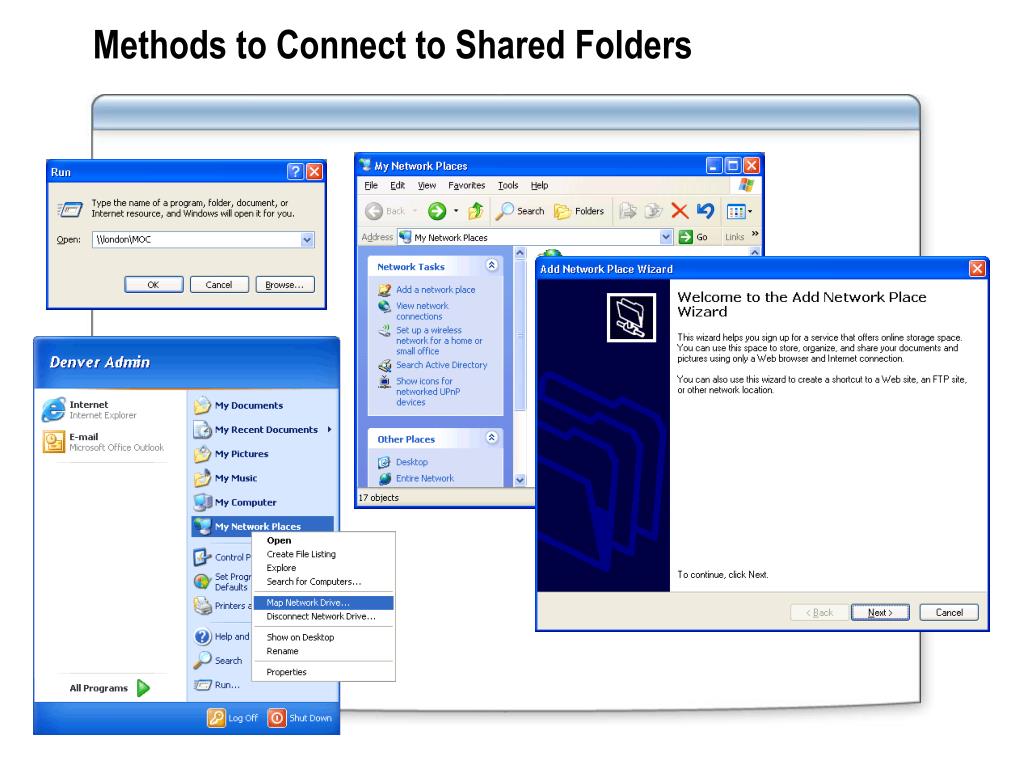Viewport: 1024px width, 768px height.
Task: Click the Back arrow in My Network Places
Action: point(374,211)
